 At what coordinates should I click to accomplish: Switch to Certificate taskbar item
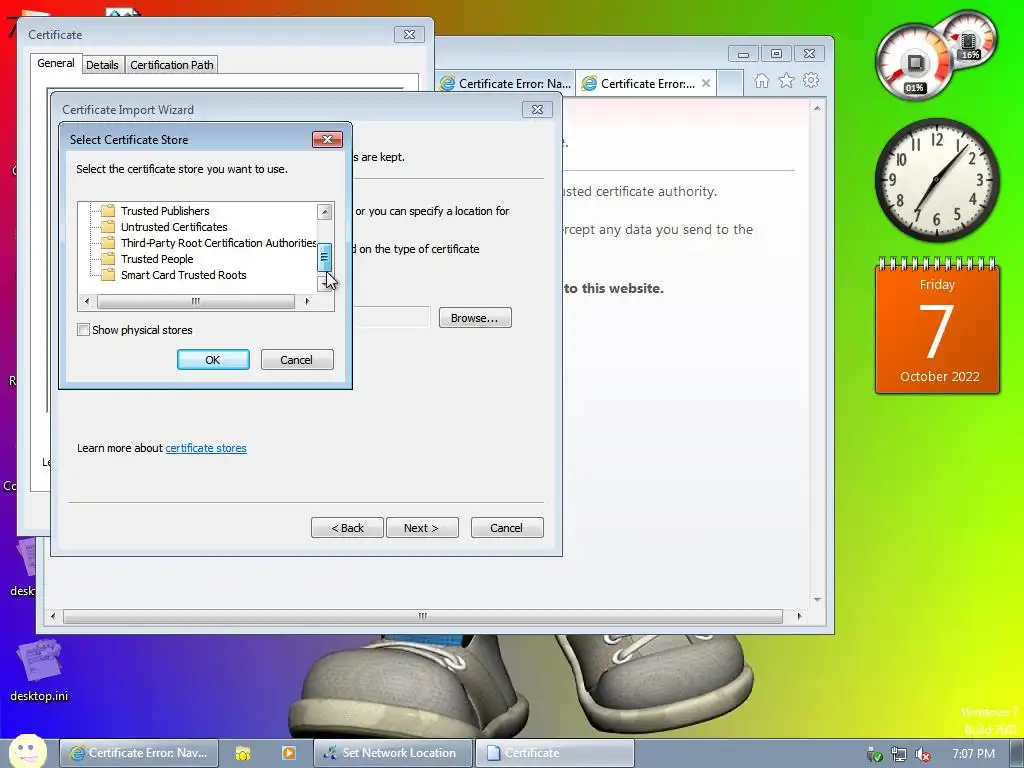point(554,753)
